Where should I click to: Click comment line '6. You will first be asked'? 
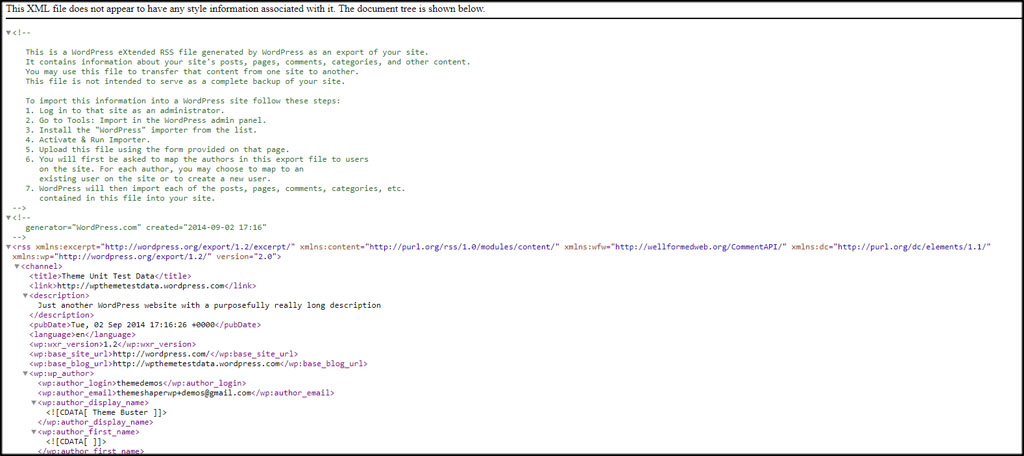pos(197,159)
